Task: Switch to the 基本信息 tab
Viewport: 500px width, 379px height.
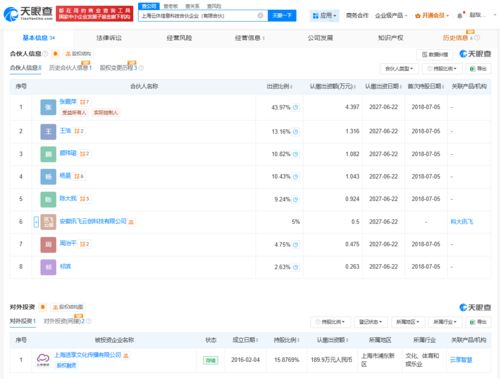Action: (39, 38)
